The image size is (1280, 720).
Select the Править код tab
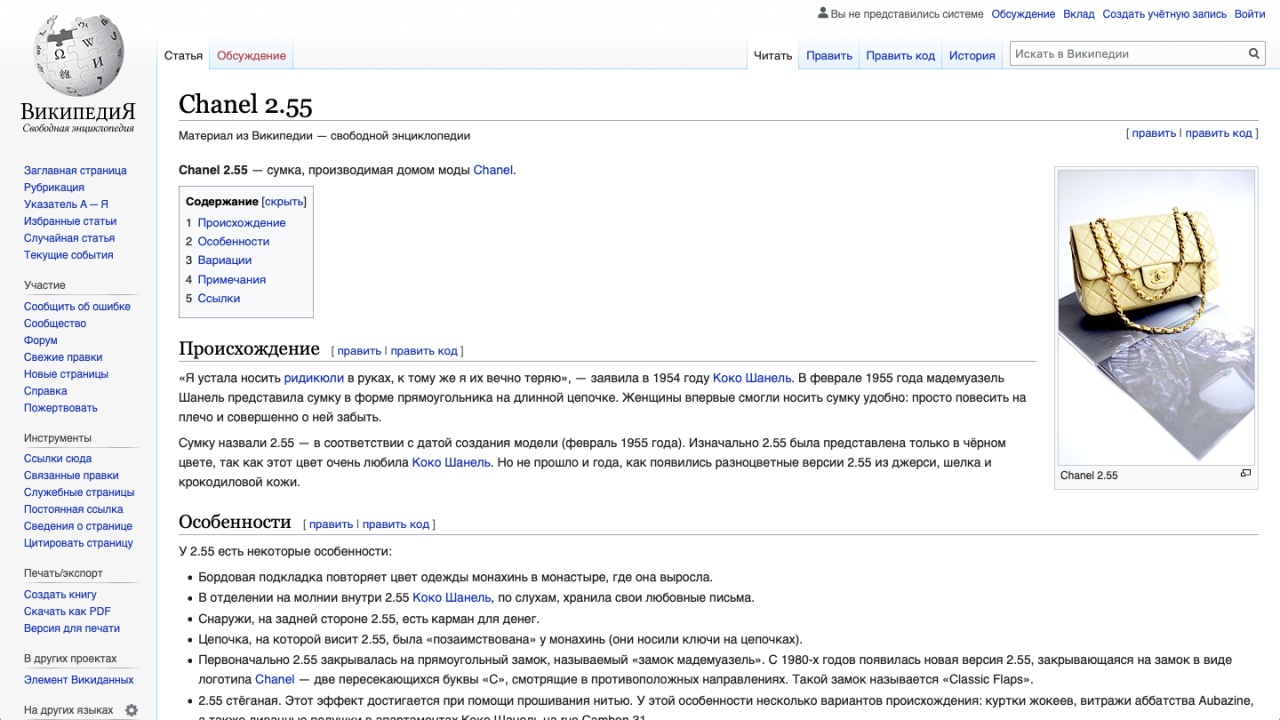(x=900, y=56)
